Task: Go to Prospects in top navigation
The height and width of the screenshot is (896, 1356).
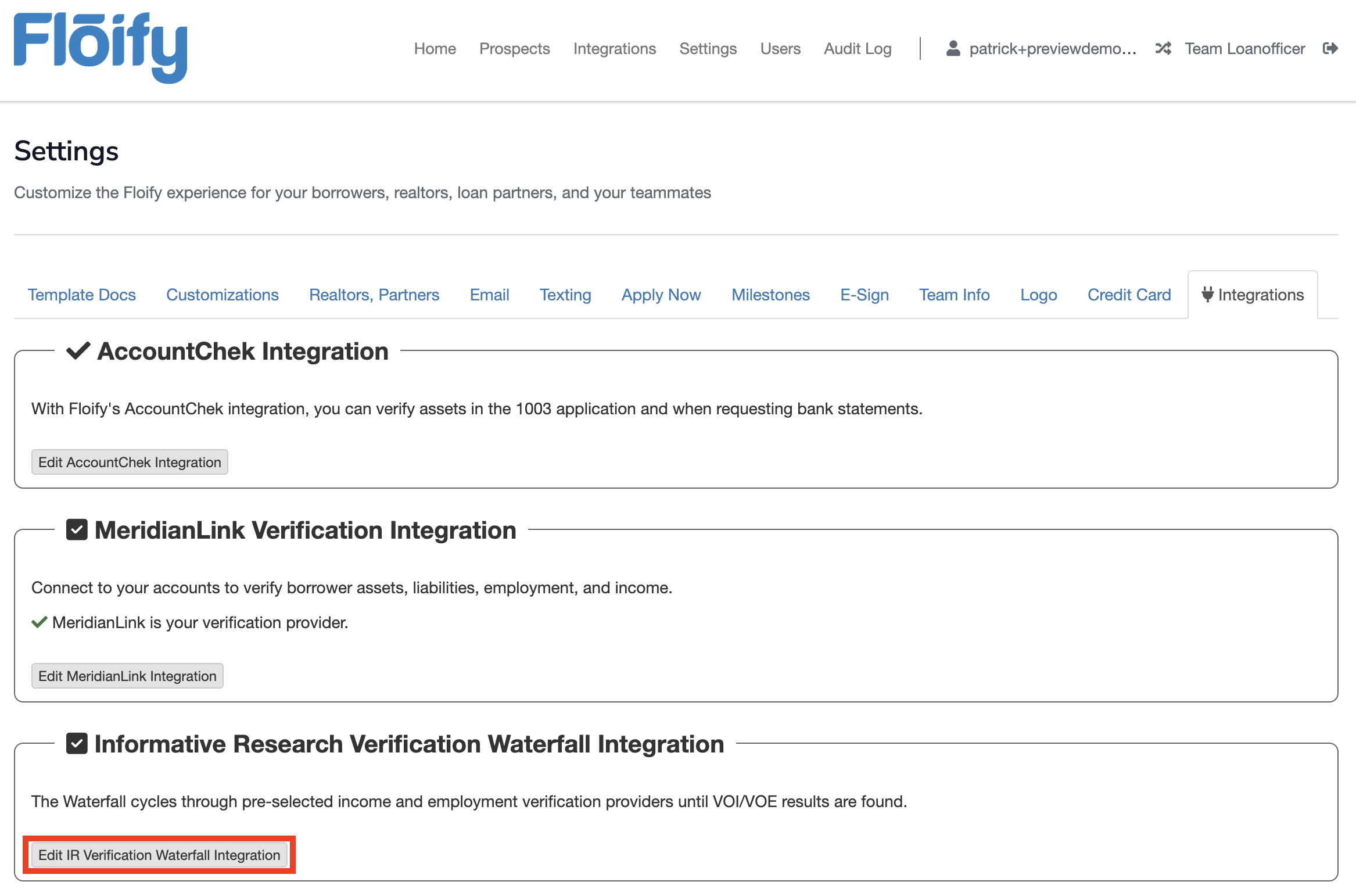Action: pos(514,49)
